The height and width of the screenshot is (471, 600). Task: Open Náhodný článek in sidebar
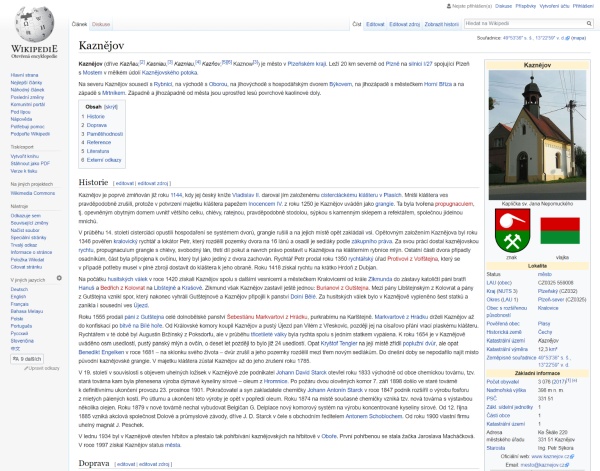[28, 90]
